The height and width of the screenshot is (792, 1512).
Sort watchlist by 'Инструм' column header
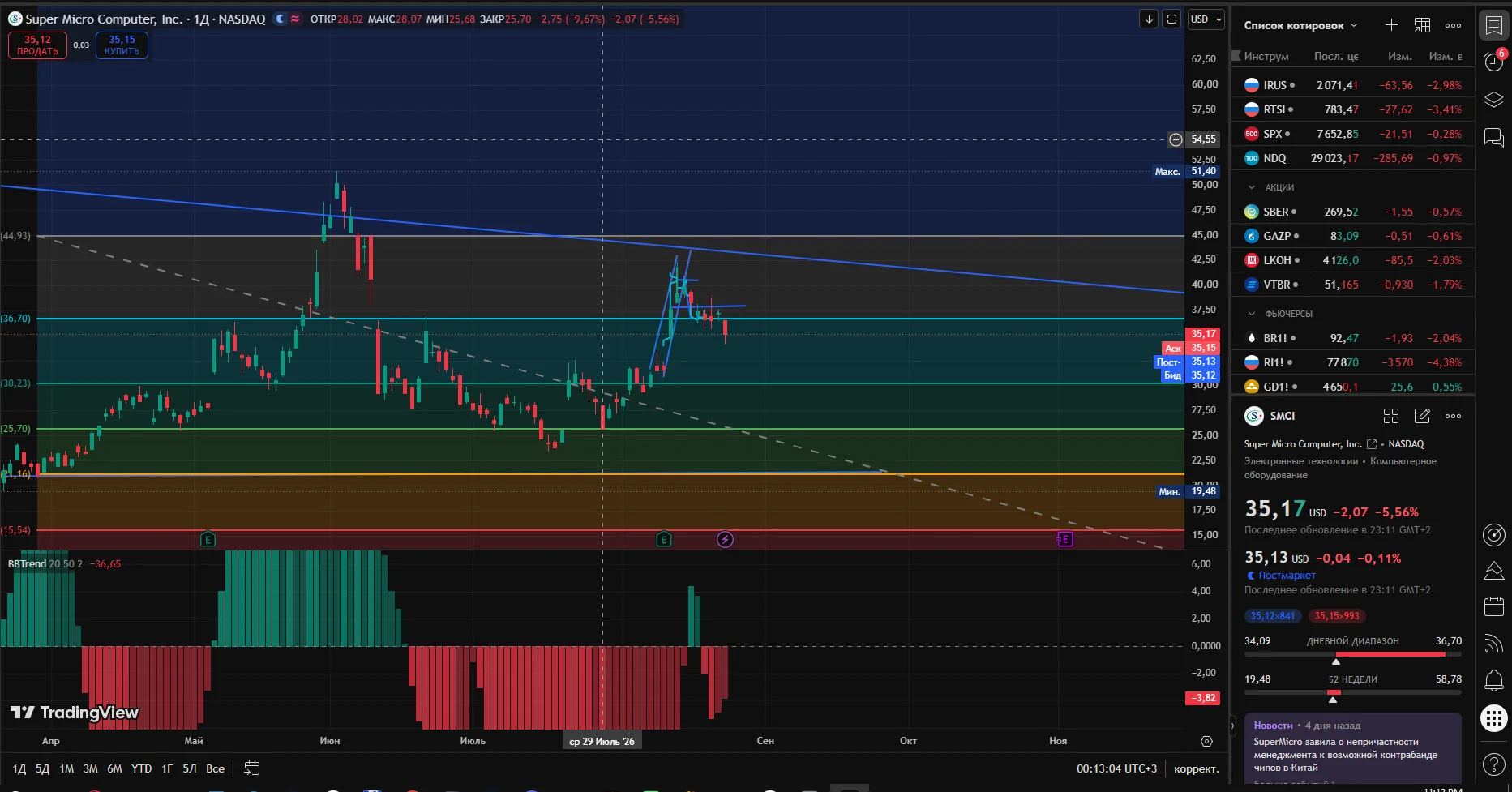(1266, 56)
